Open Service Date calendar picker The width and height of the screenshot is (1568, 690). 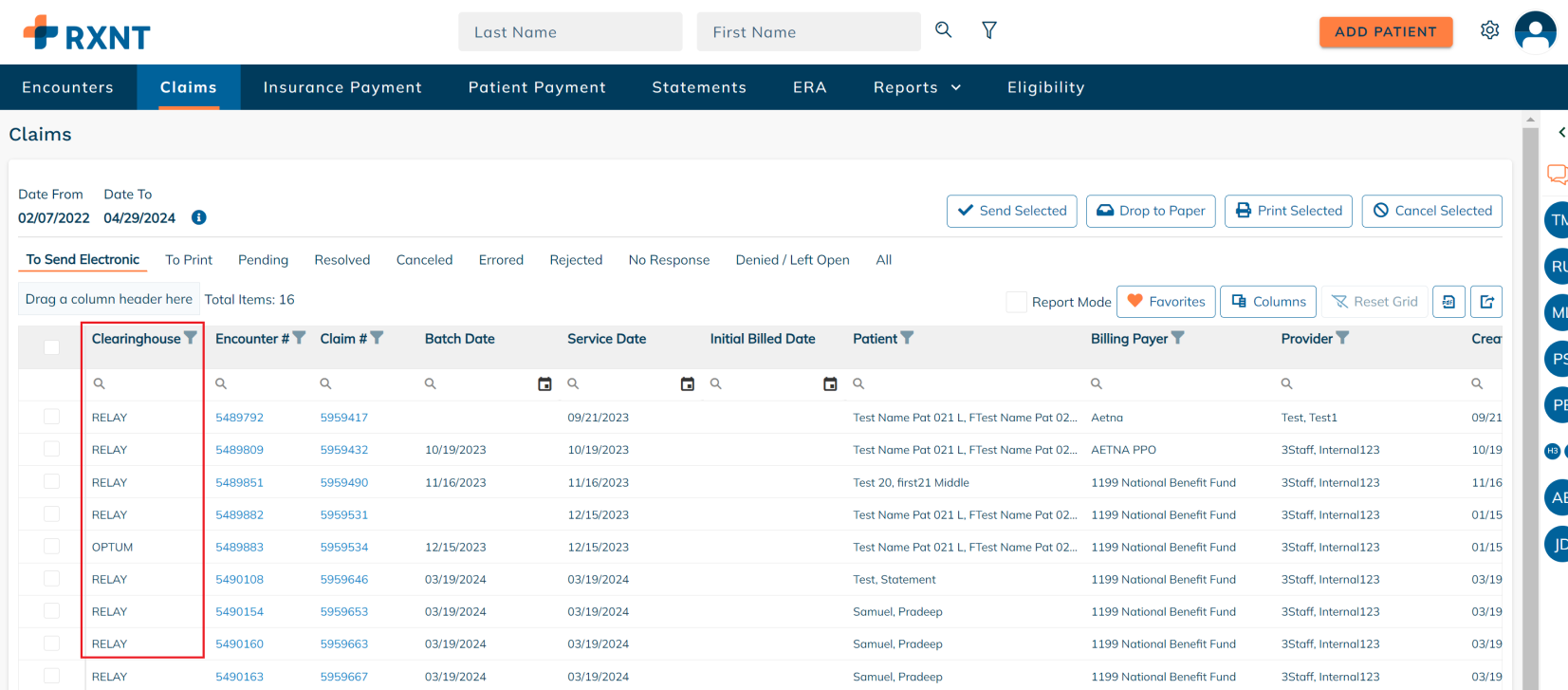click(688, 383)
